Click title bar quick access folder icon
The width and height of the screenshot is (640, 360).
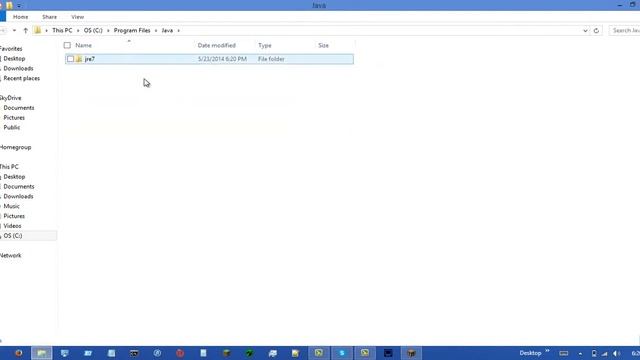(9, 5)
